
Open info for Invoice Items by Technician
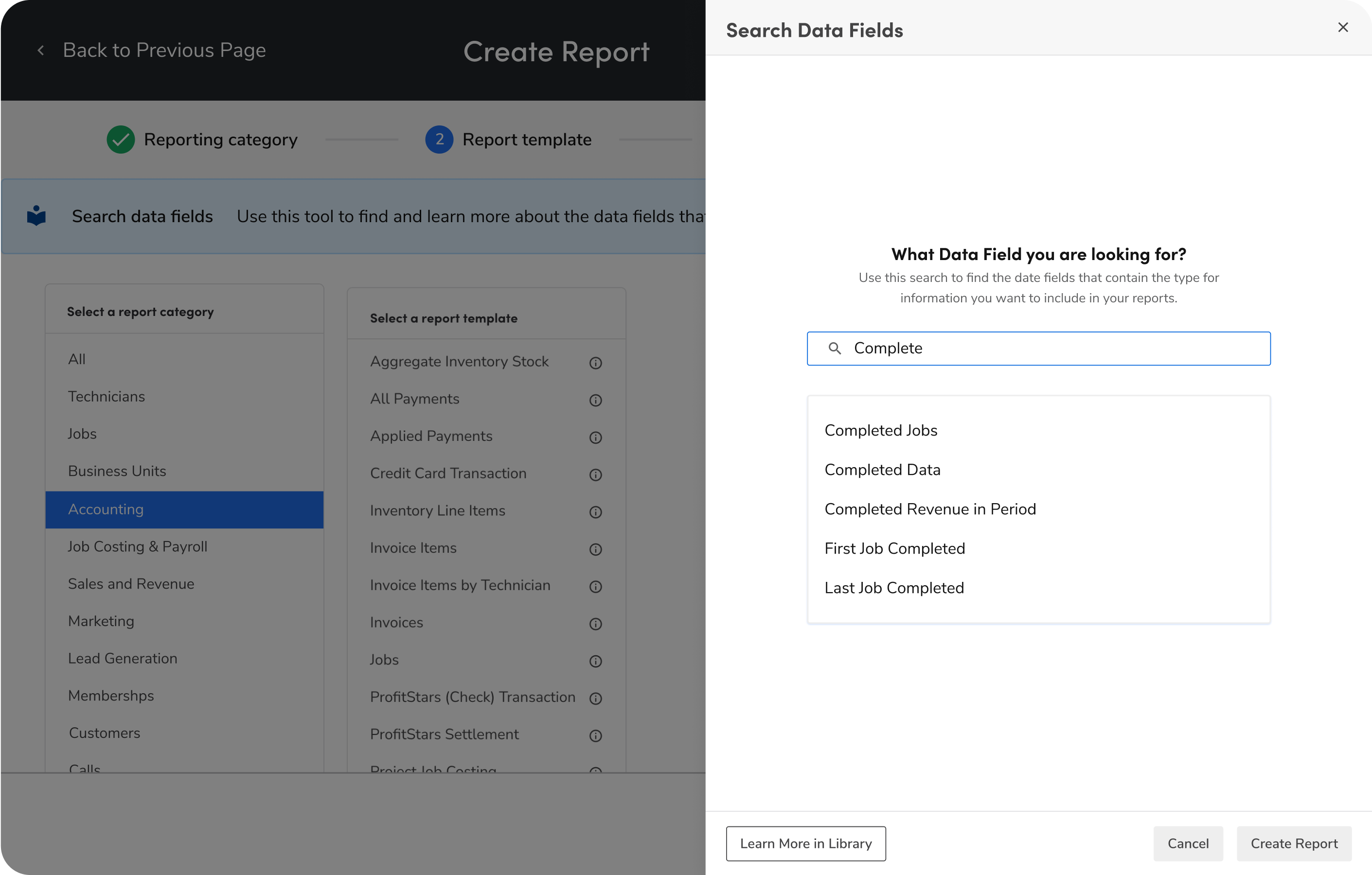coord(595,586)
